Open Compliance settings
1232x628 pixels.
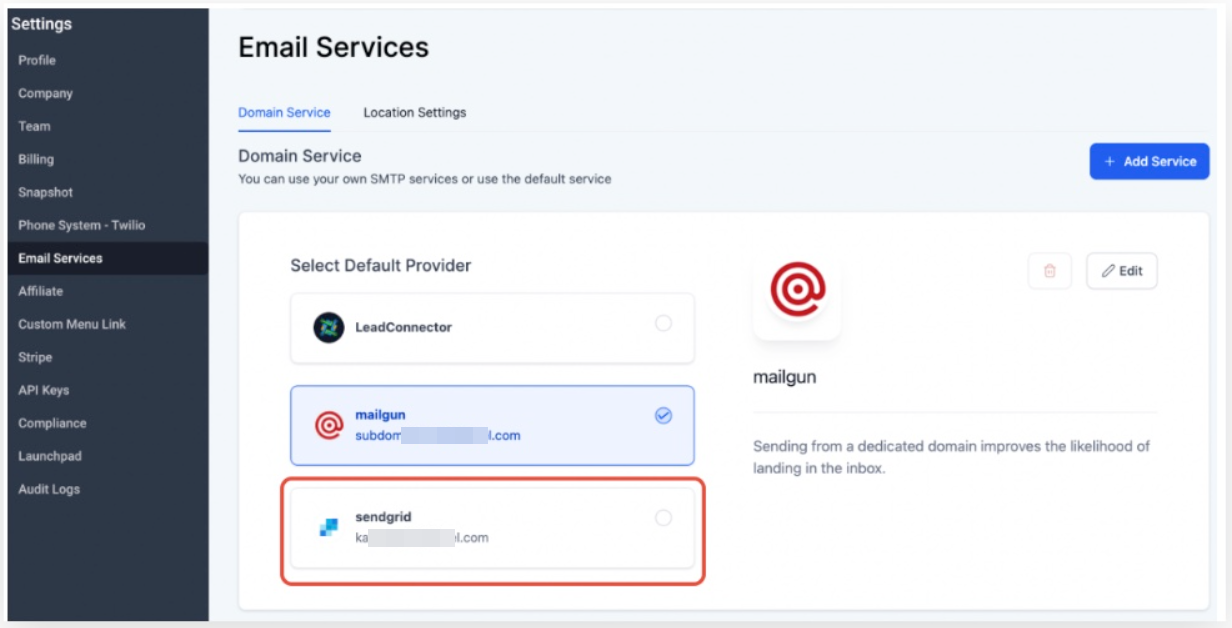pos(52,423)
